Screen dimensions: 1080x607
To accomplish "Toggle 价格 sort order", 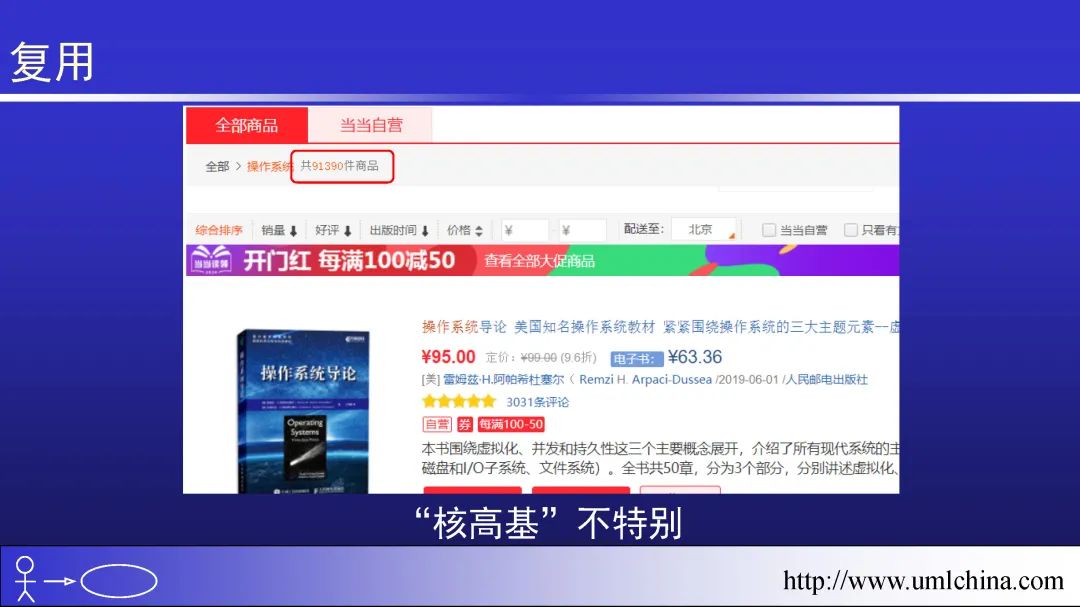I will pos(465,230).
